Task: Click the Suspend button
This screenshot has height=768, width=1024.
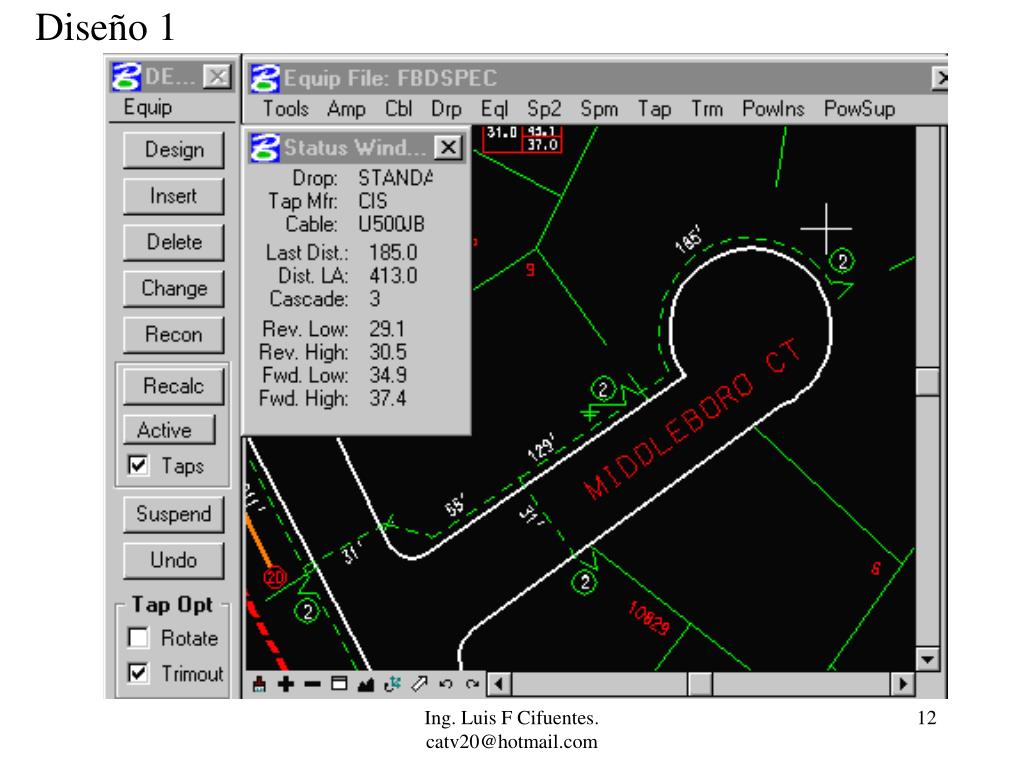Action: tap(174, 514)
